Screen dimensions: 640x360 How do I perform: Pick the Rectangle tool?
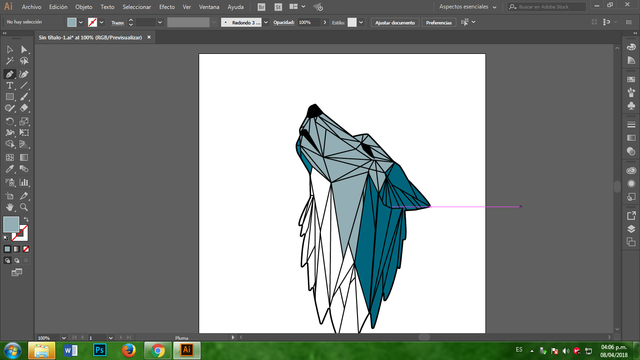[x=9, y=97]
